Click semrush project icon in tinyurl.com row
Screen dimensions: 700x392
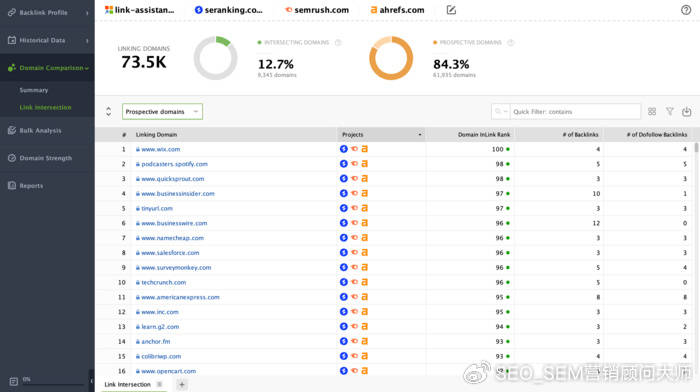(x=354, y=208)
